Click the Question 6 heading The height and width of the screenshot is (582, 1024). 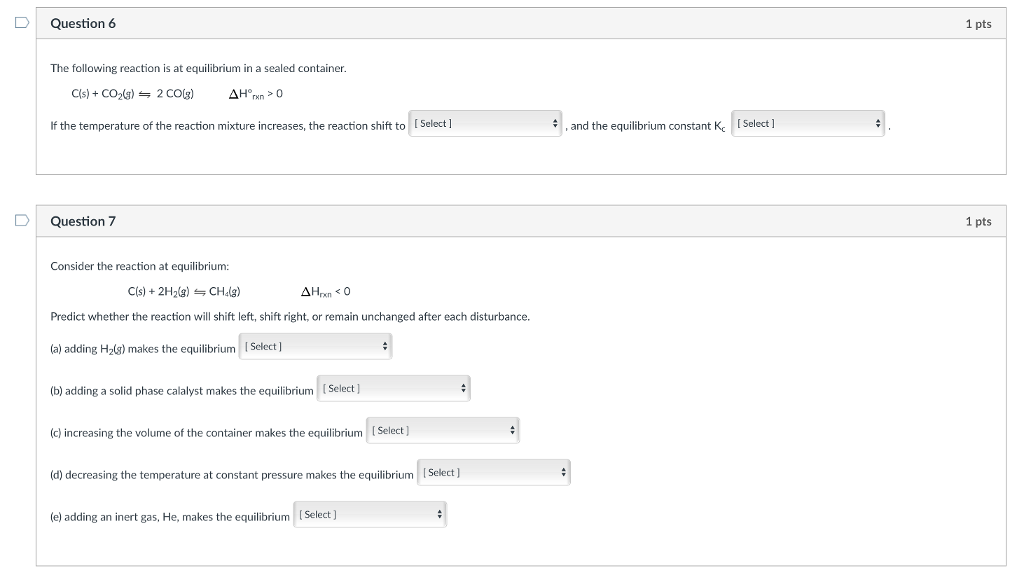tap(83, 24)
